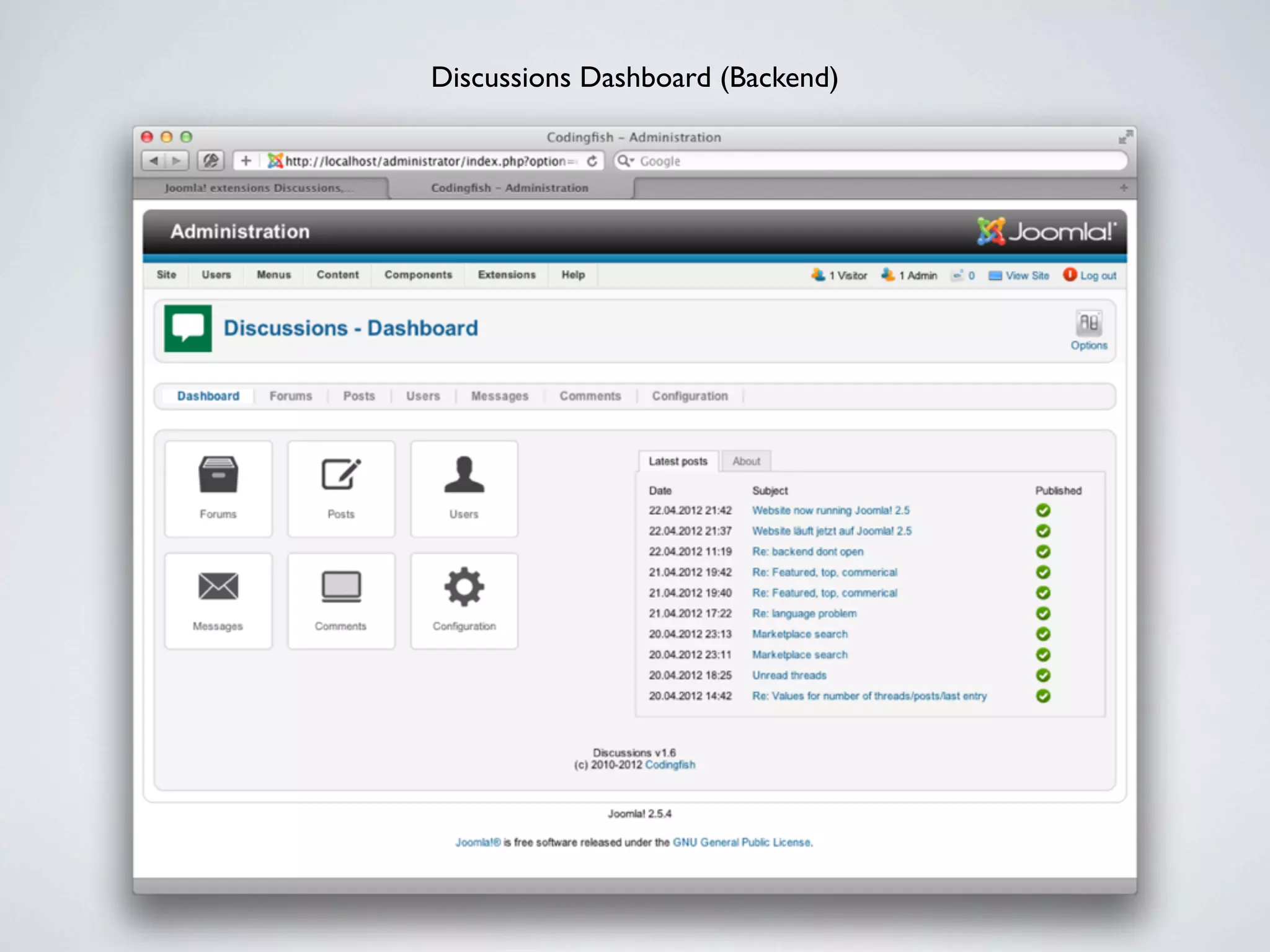Click the add bookmark plus button
The width and height of the screenshot is (1270, 952).
246,161
